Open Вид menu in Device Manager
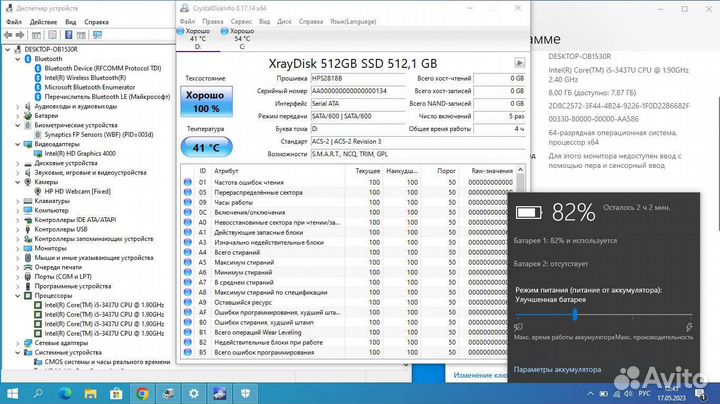 click(70, 22)
